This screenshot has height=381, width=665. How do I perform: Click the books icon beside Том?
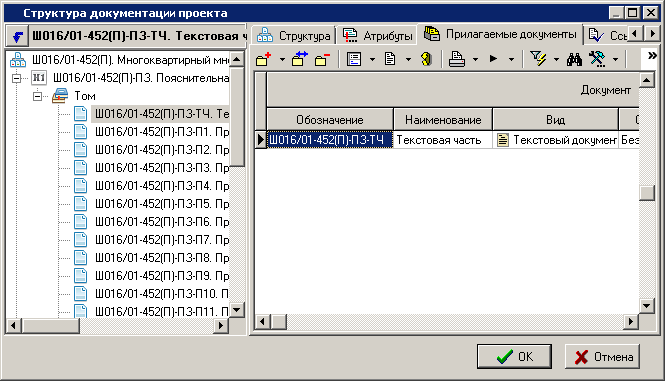coord(60,96)
